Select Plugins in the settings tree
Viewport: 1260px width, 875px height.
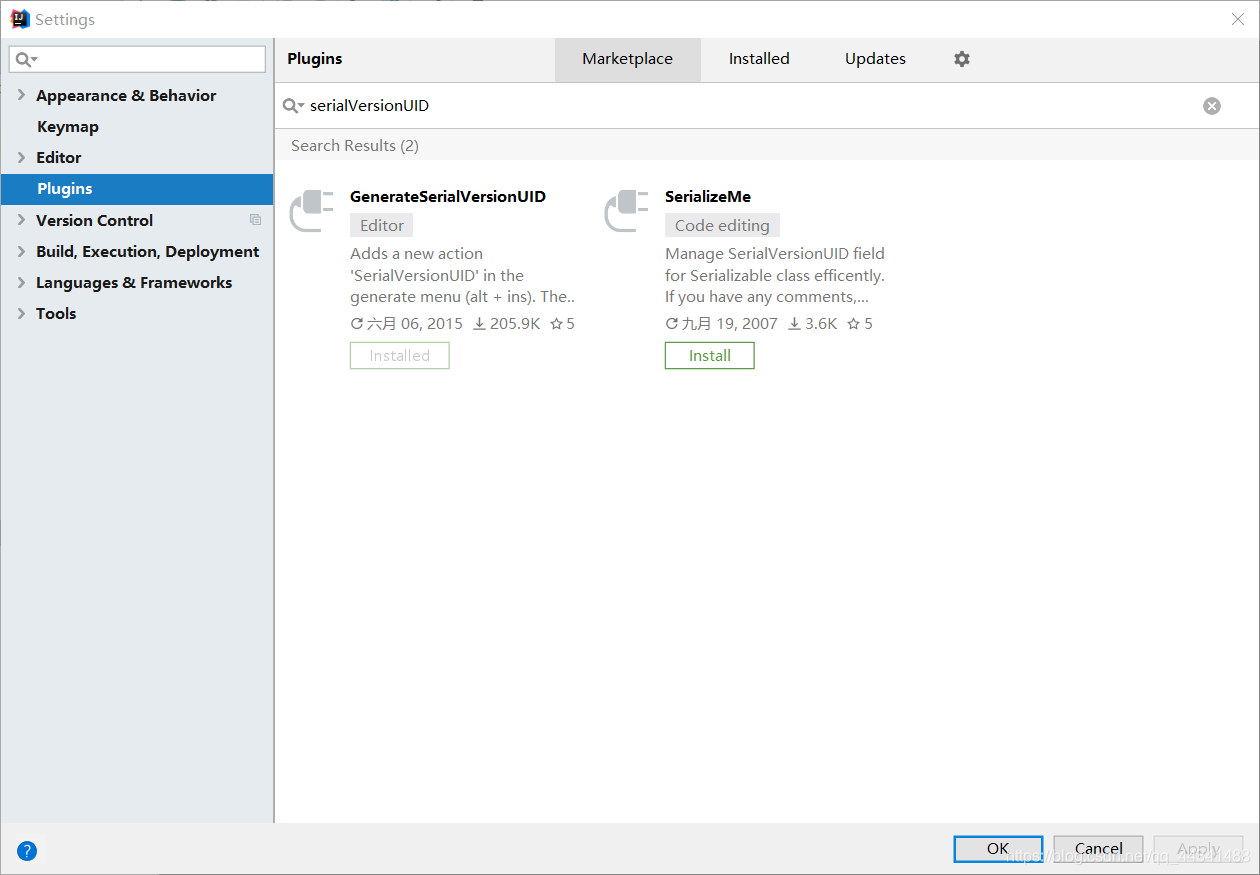137,189
